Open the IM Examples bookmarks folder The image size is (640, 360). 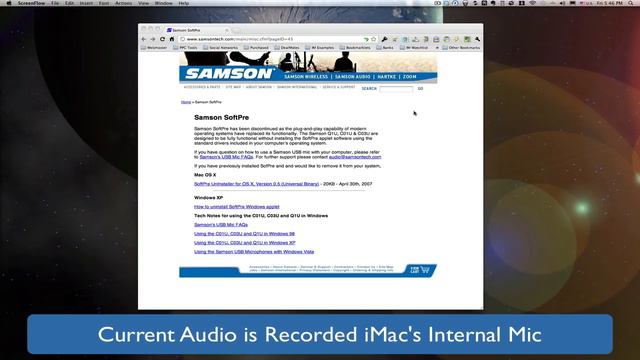pos(320,48)
